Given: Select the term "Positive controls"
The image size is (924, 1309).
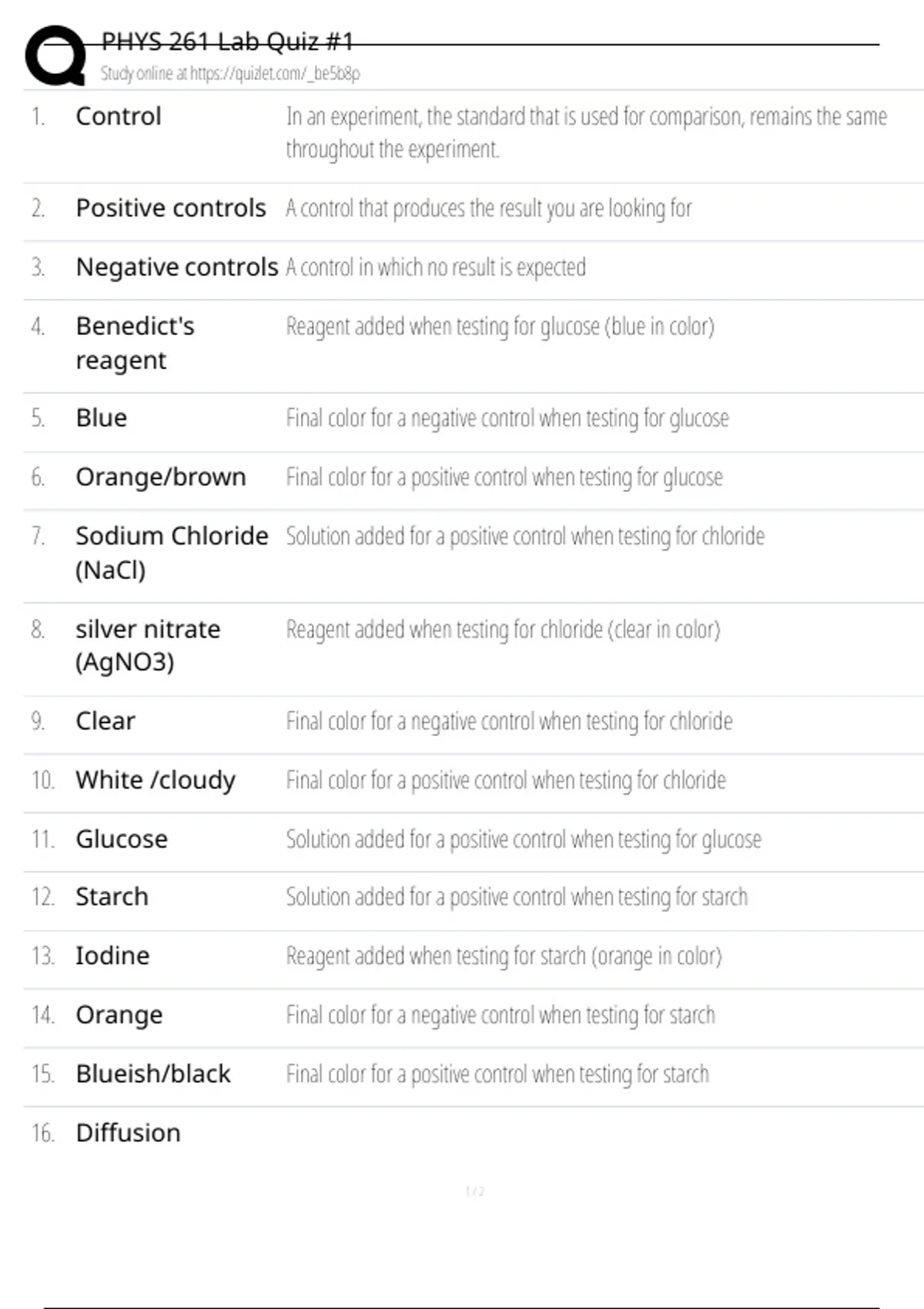Looking at the screenshot, I should pos(170,208).
